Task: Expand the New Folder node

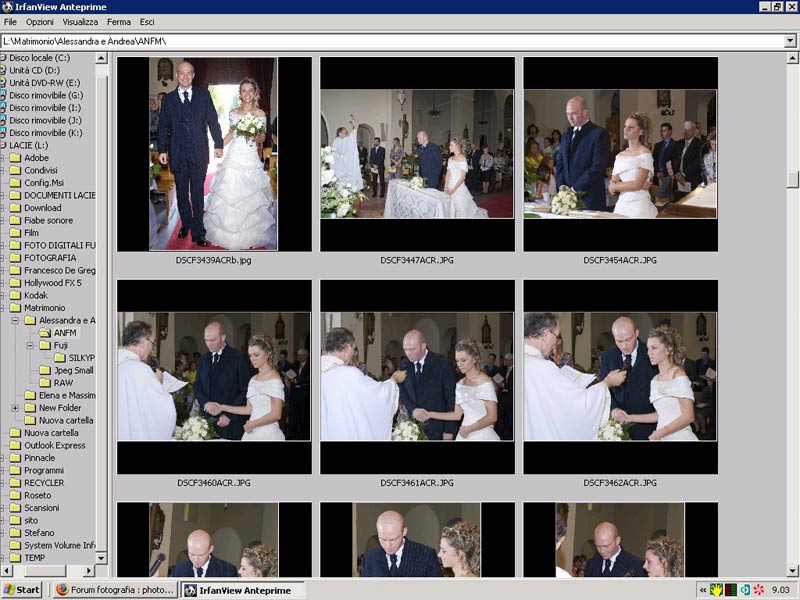Action: pos(15,408)
